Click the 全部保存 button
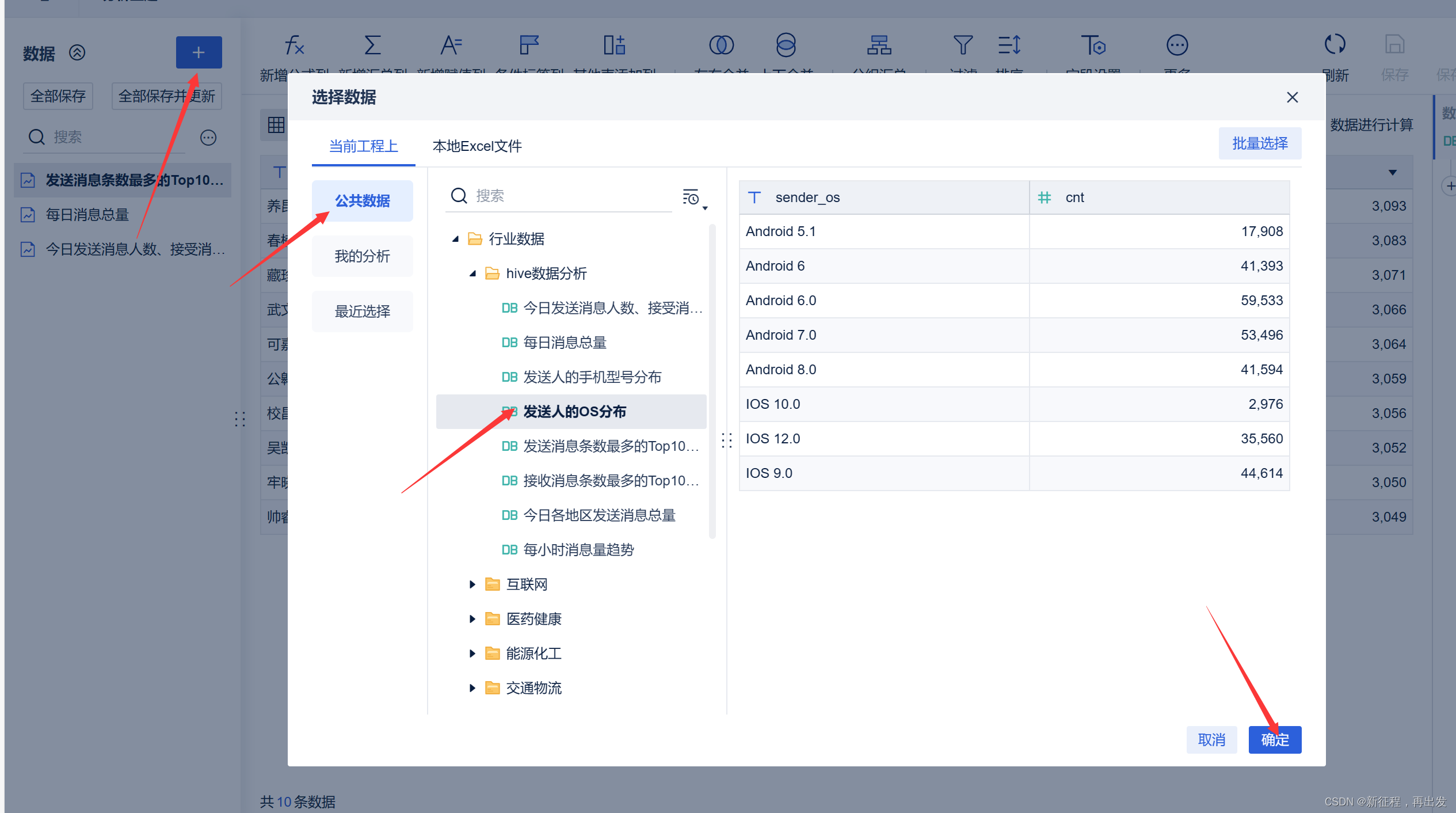The height and width of the screenshot is (813, 1456). click(x=58, y=96)
